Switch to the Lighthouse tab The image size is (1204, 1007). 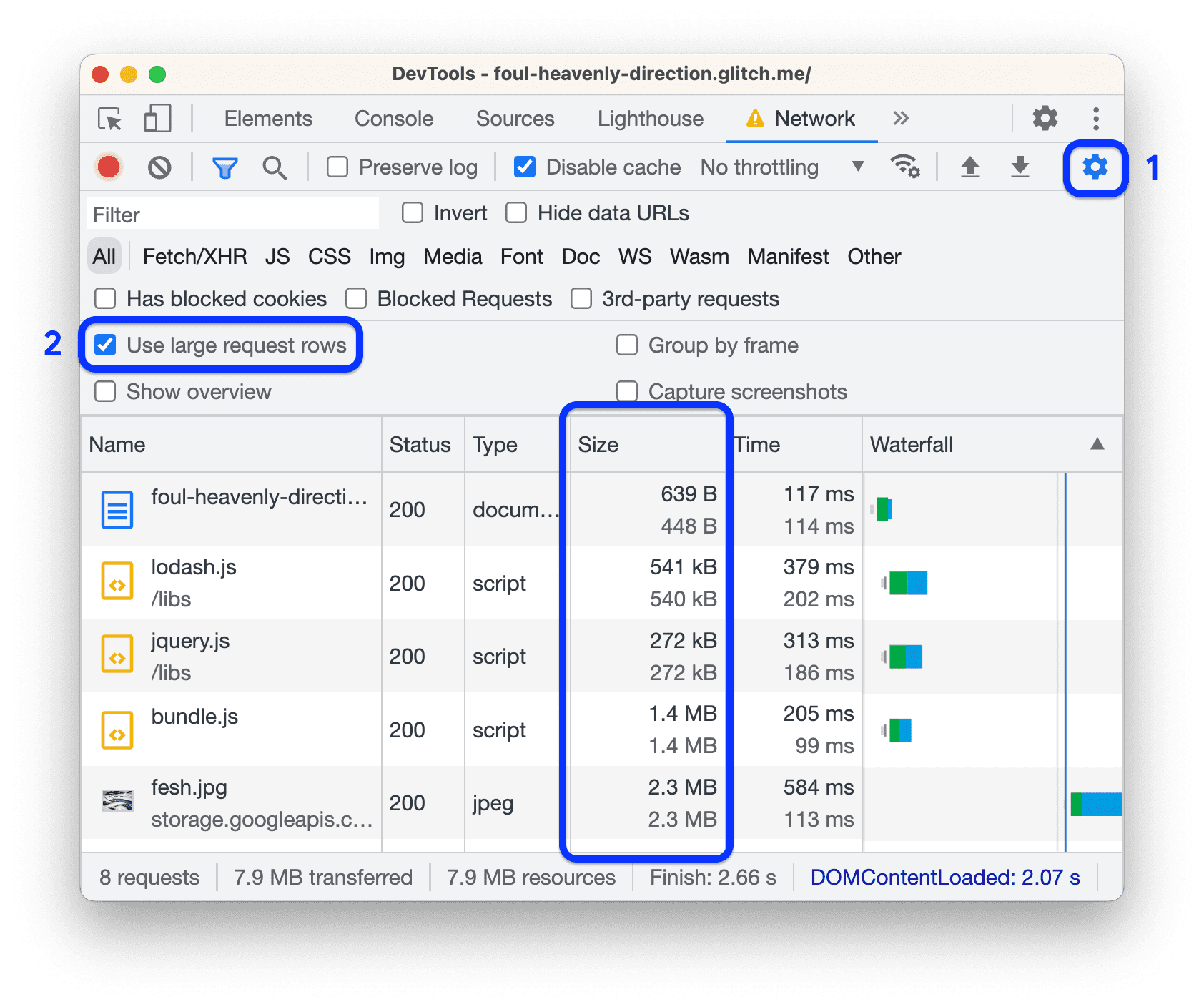point(650,119)
